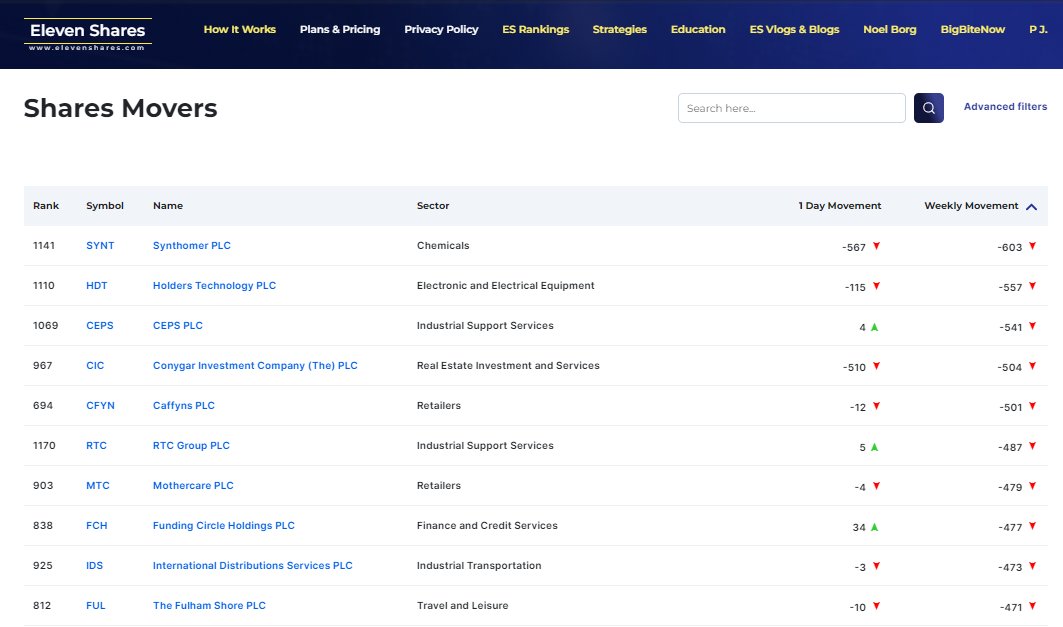
Task: Open How It Works menu
Action: [x=239, y=29]
